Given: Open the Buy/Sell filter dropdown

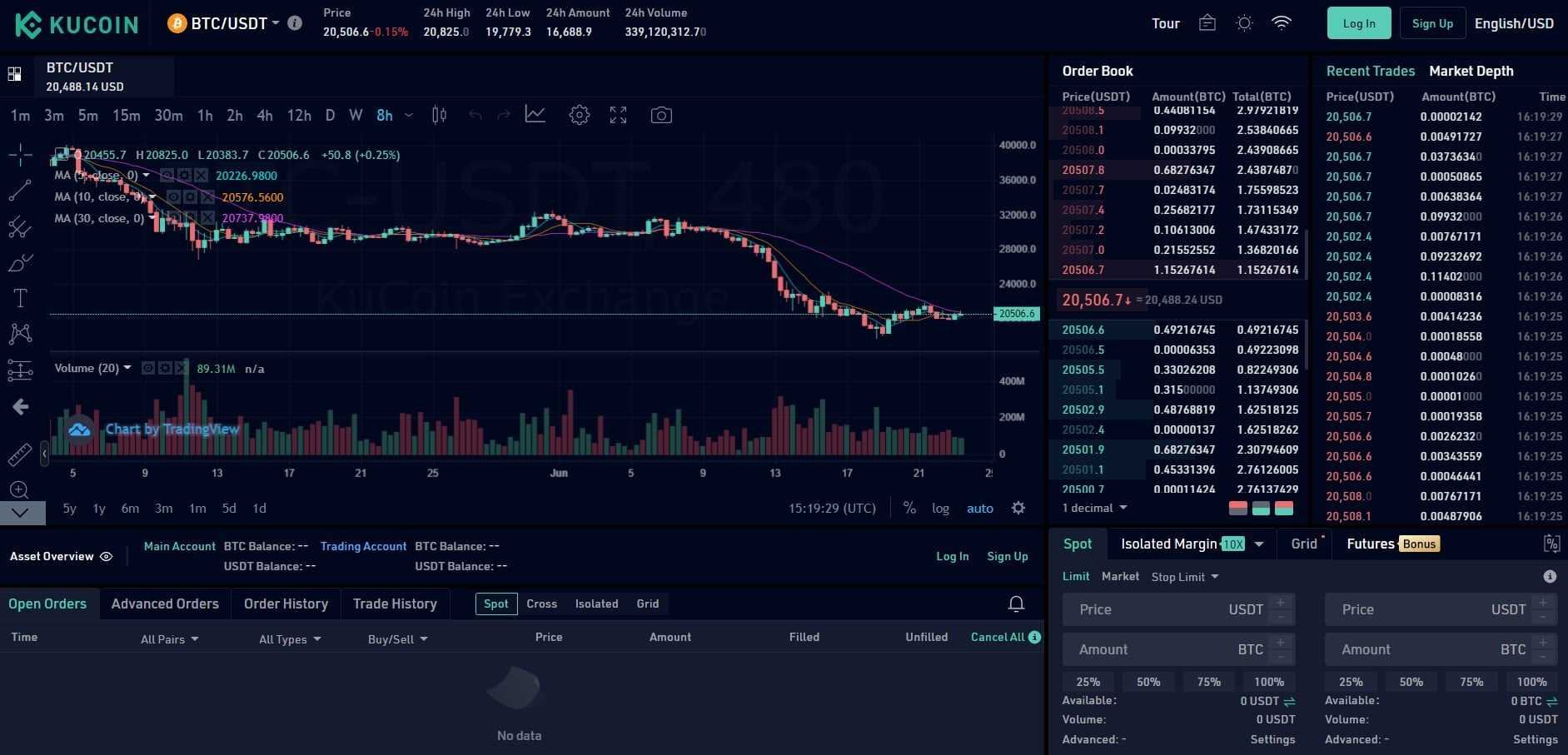Looking at the screenshot, I should (x=398, y=639).
